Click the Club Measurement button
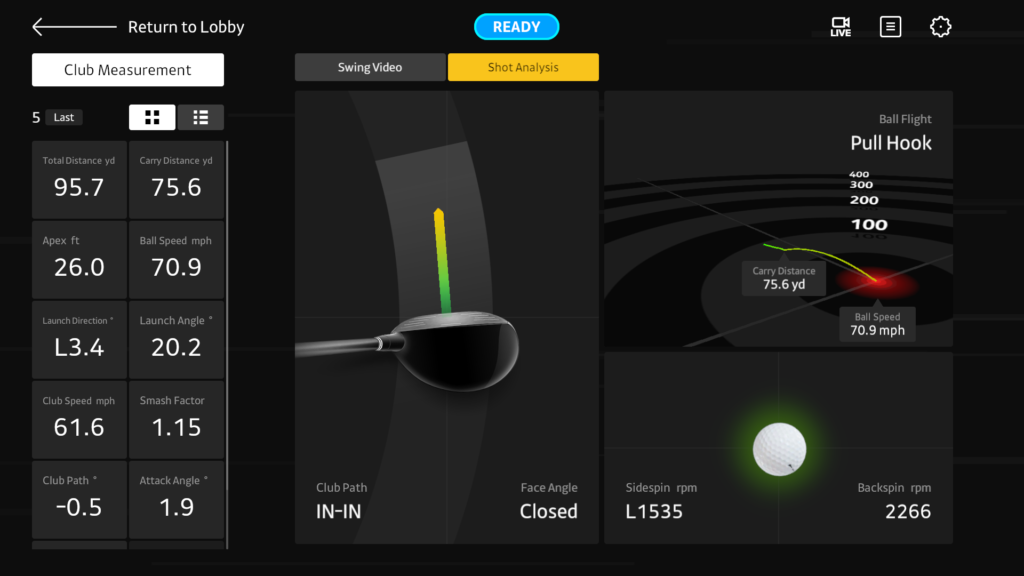Screen dimensions: 1024x576 click(x=128, y=70)
